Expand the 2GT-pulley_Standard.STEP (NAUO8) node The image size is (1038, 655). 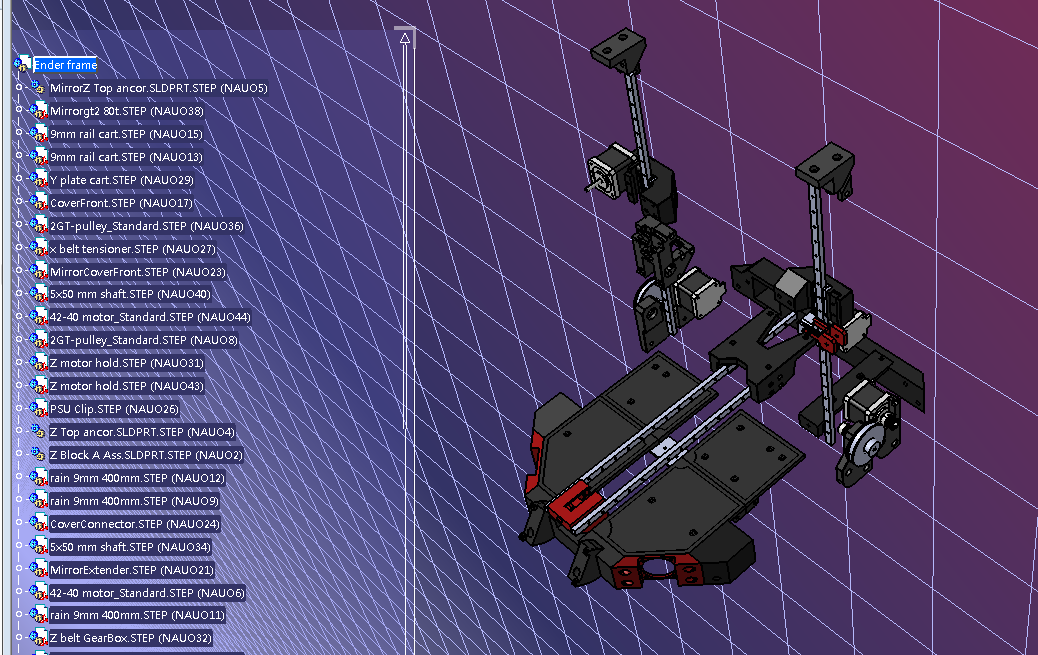(x=19, y=339)
